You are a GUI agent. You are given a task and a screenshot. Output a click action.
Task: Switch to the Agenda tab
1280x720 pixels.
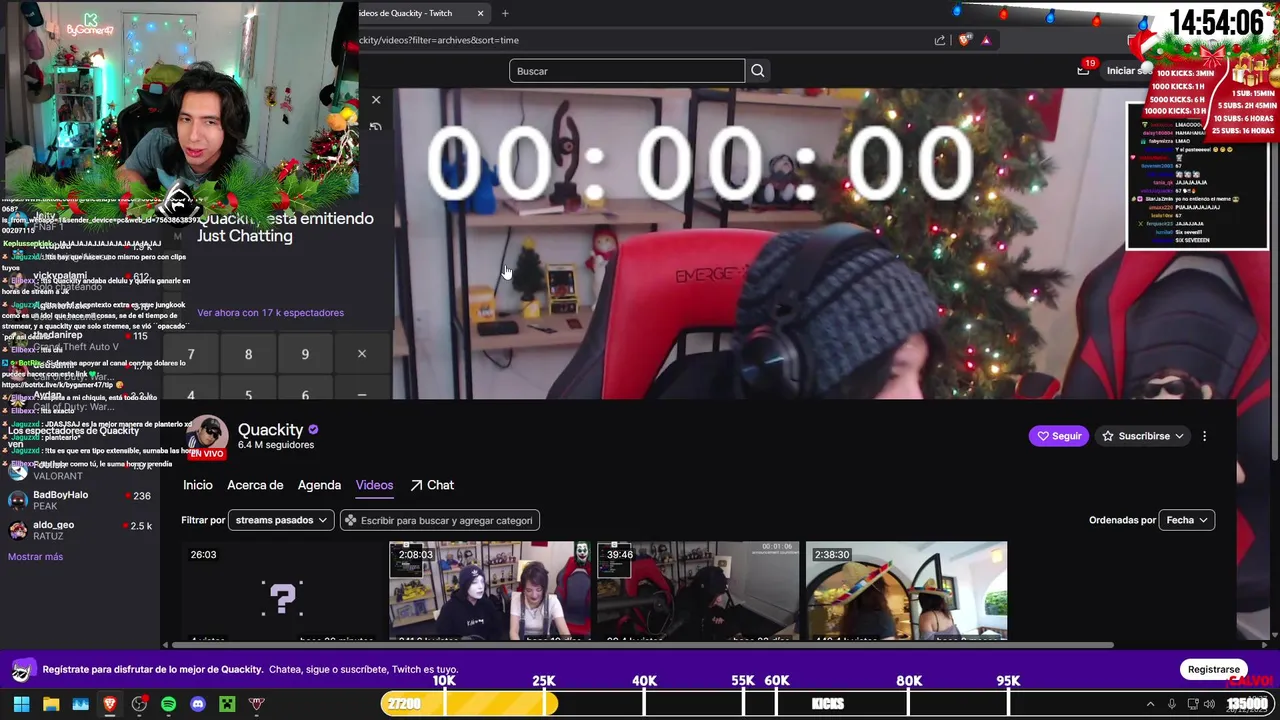pyautogui.click(x=319, y=485)
